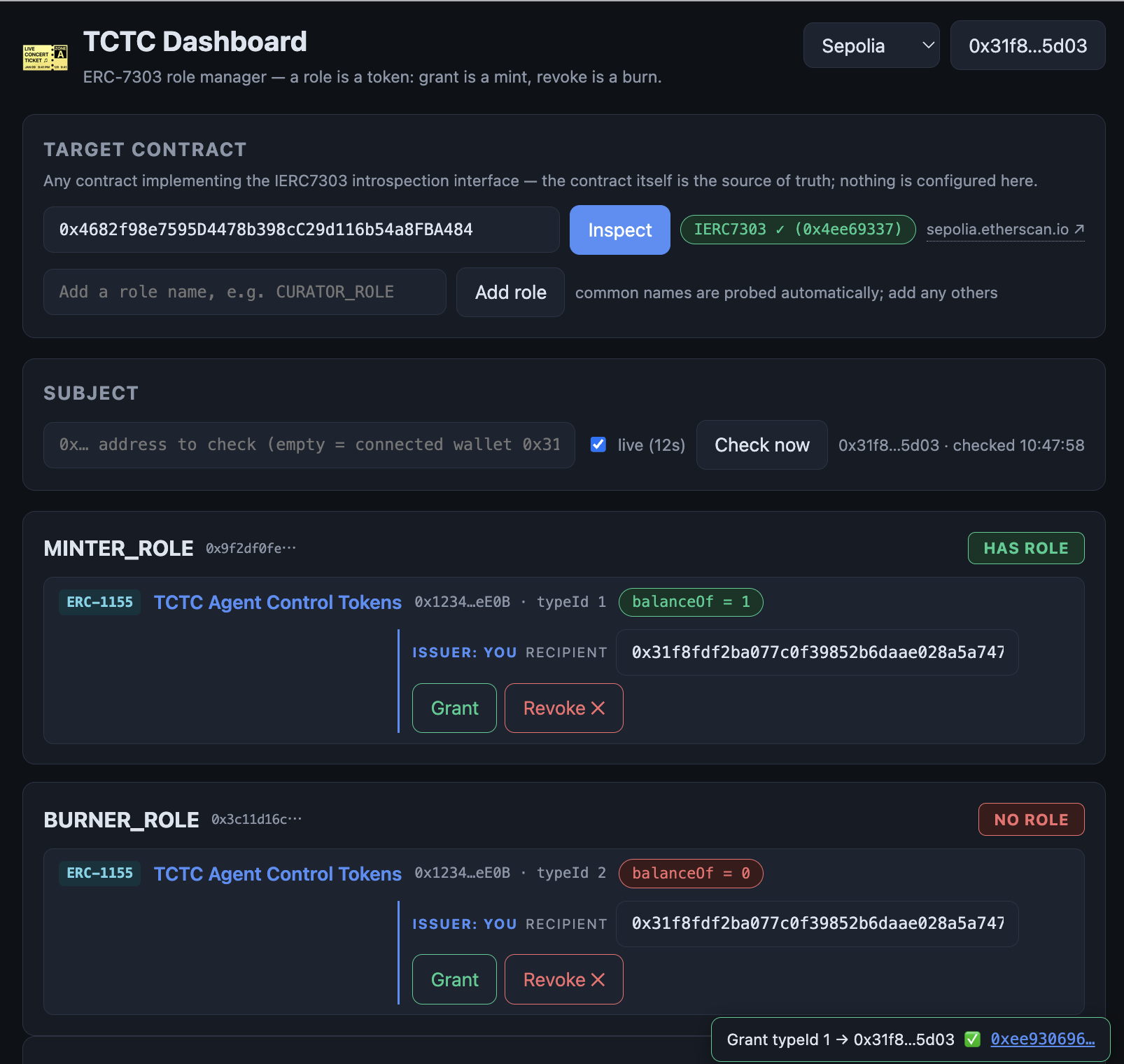This screenshot has width=1124, height=1064.
Task: Open the Sepolia network dropdown
Action: click(x=871, y=45)
